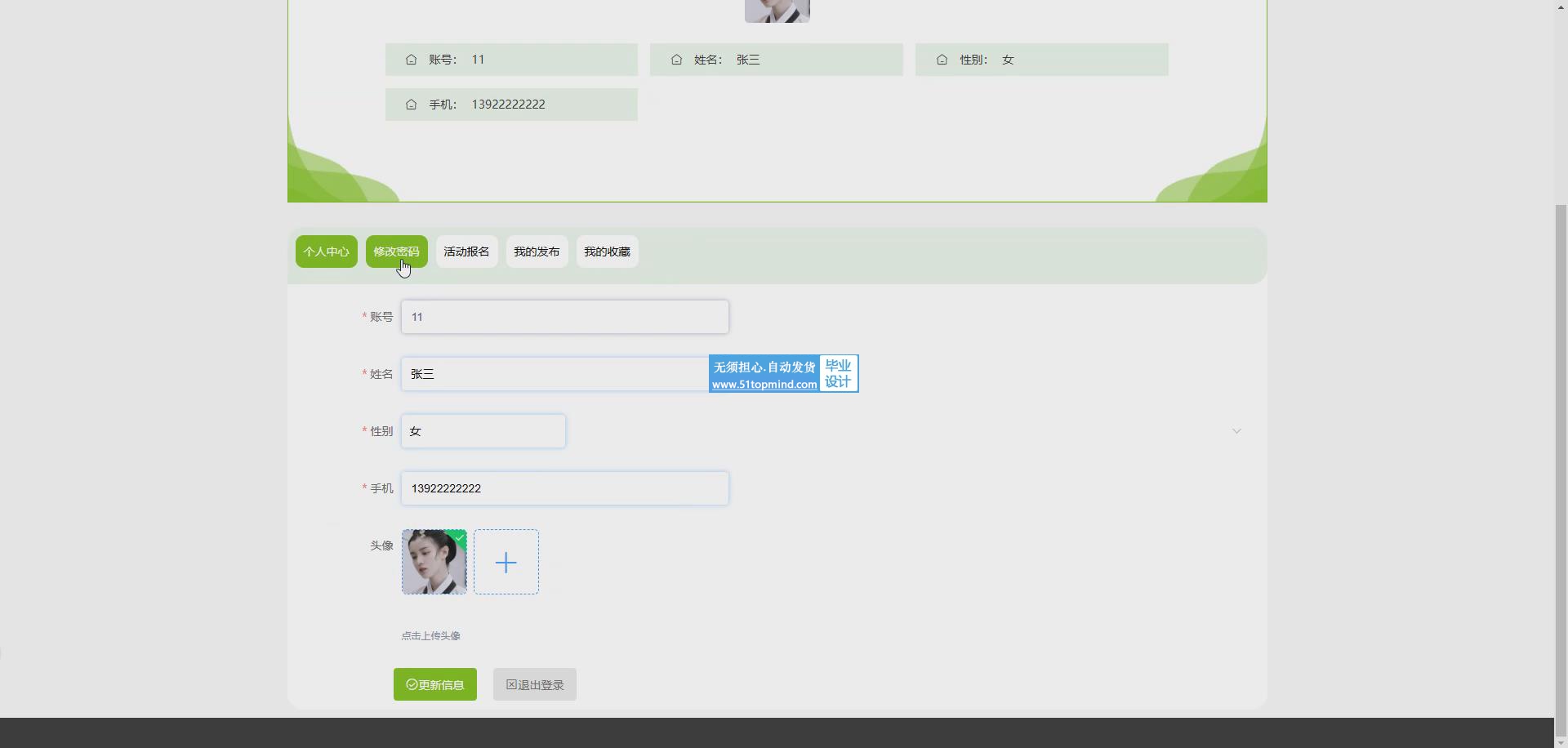
Task: Click the home icon beside 账号 info
Action: coord(411,60)
